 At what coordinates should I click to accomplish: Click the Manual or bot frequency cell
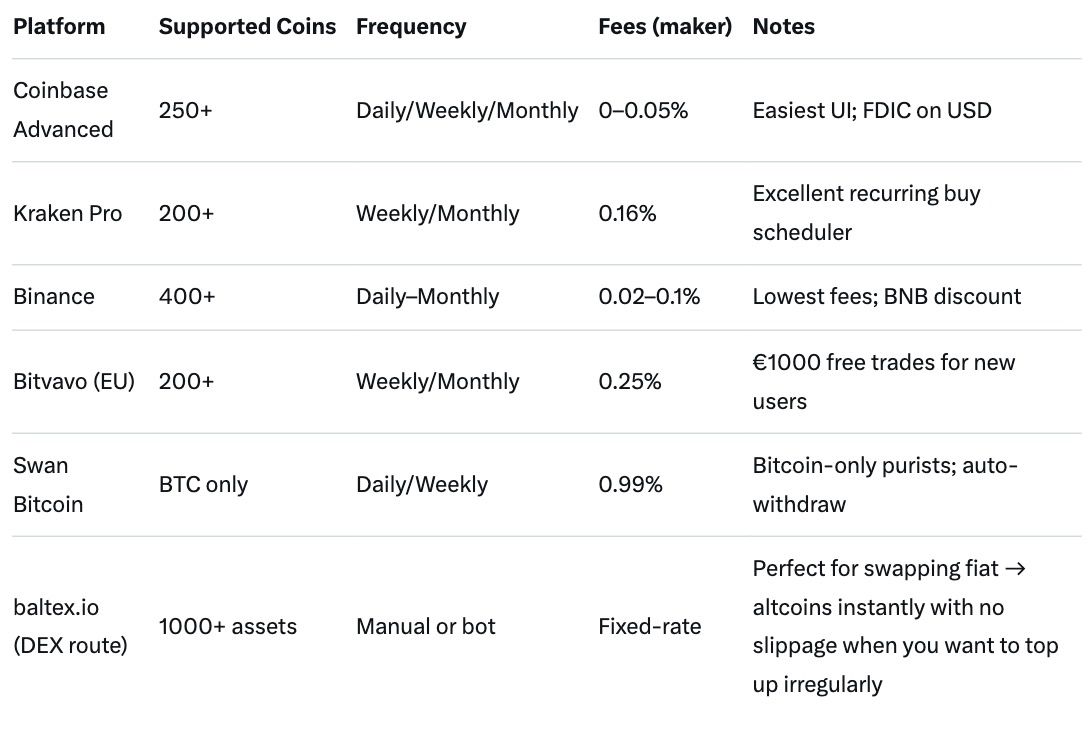pyautogui.click(x=426, y=627)
